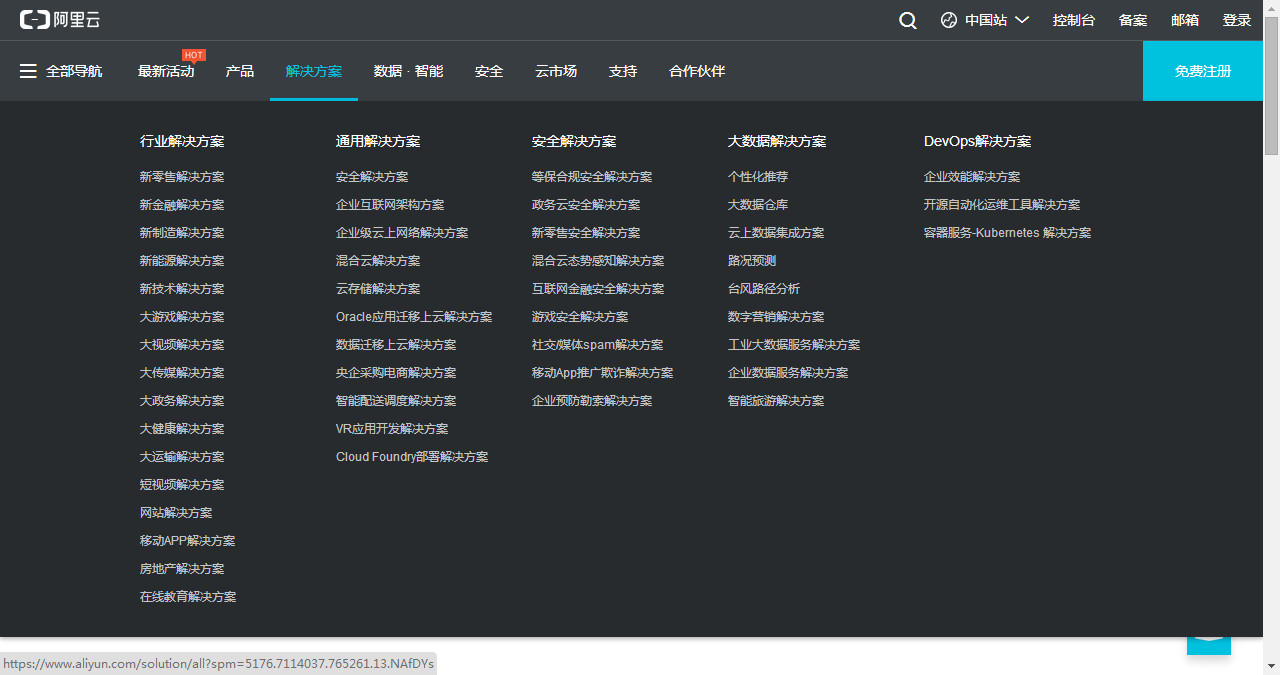The height and width of the screenshot is (675, 1280).
Task: Click the 安全解决方案 column heading
Action: (x=574, y=141)
